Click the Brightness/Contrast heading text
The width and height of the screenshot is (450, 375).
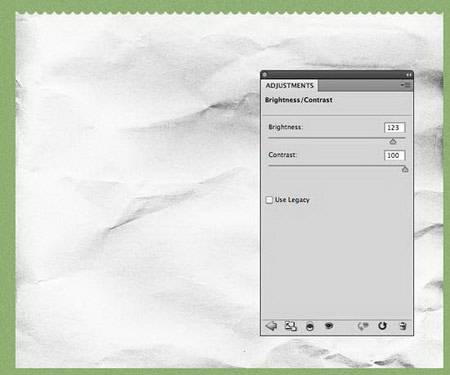click(x=299, y=100)
